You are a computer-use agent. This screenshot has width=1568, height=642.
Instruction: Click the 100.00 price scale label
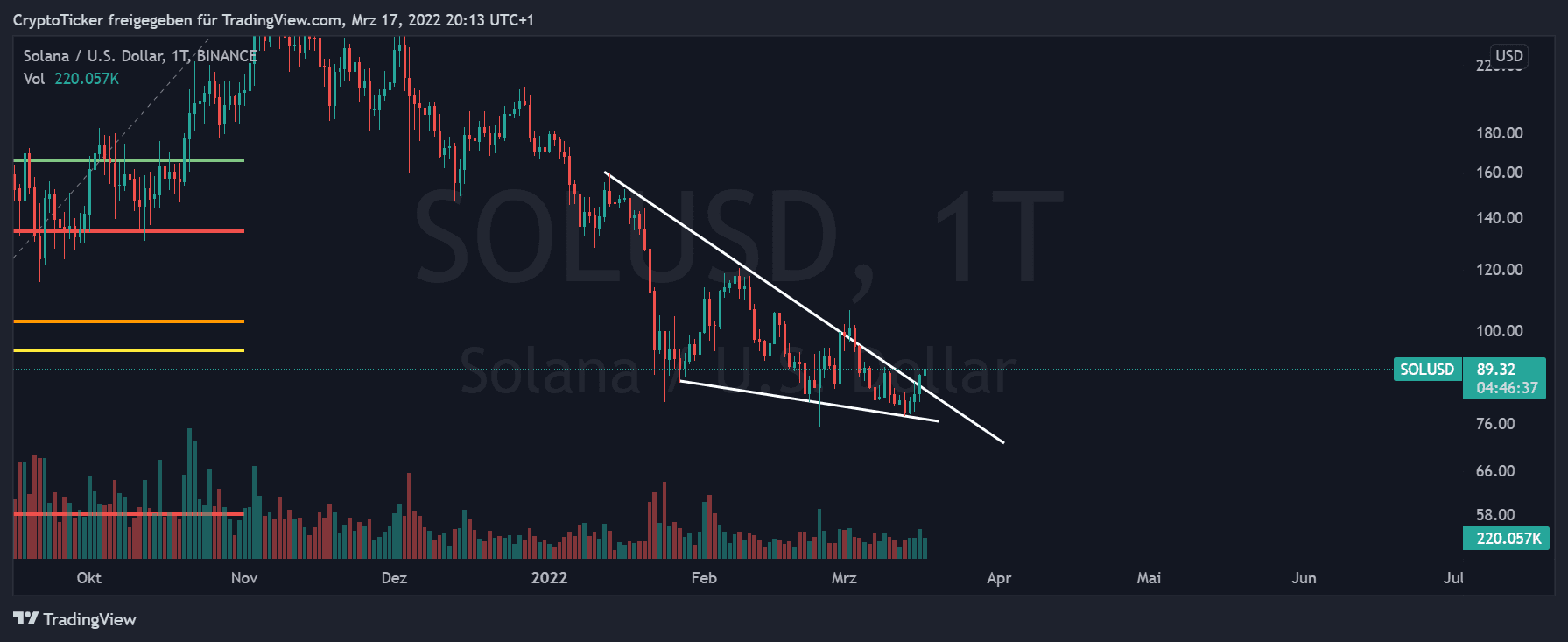tap(1499, 331)
